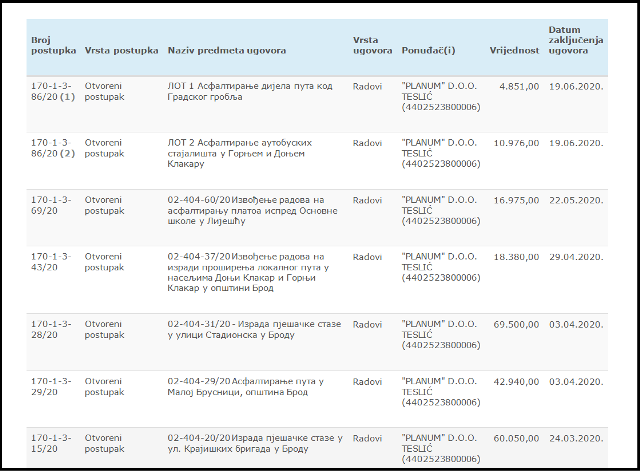Click the 'Datum zaključenja ugovora' column header
640x471 pixels.
[576, 40]
